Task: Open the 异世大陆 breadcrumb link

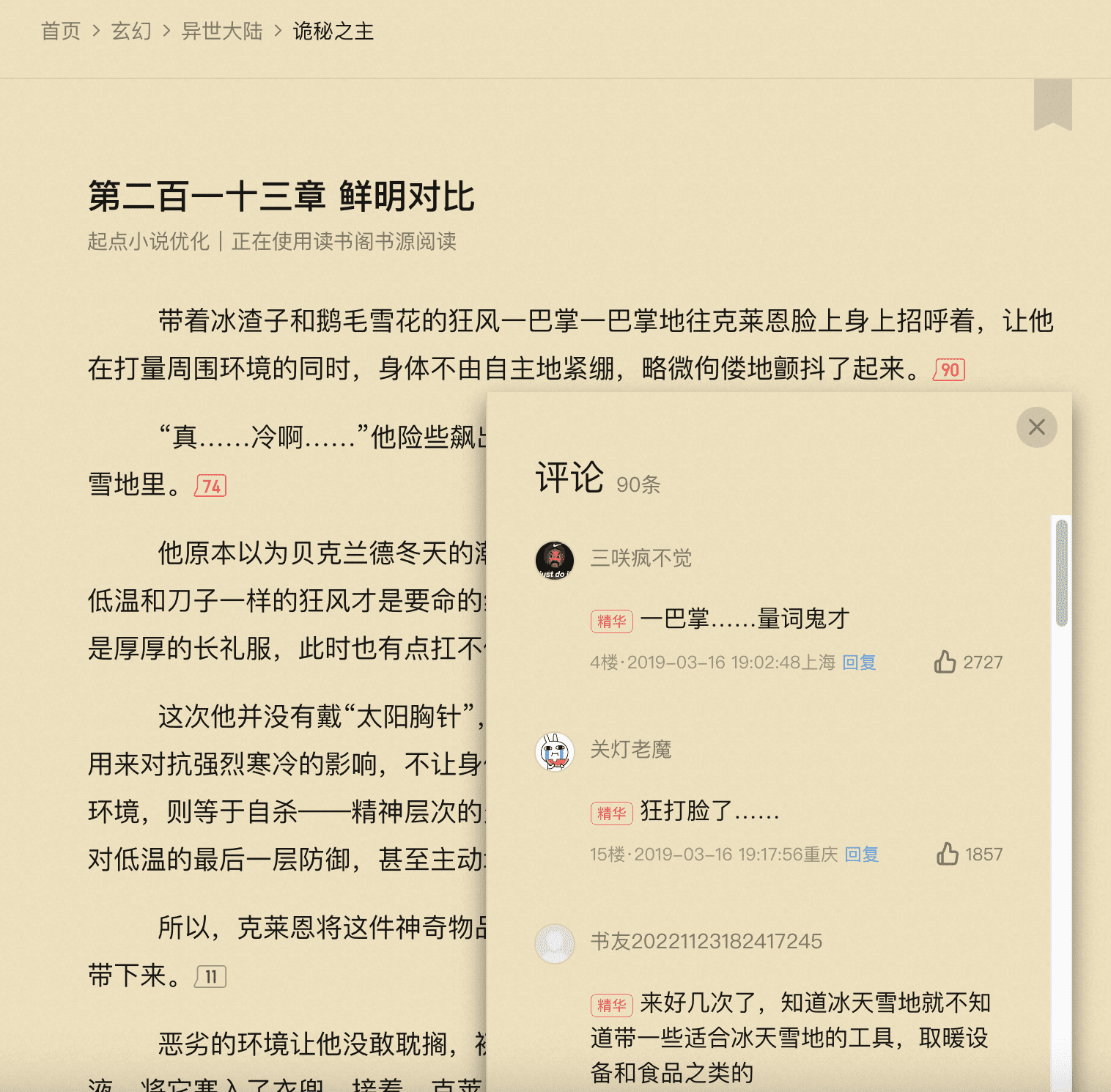Action: 222,31
